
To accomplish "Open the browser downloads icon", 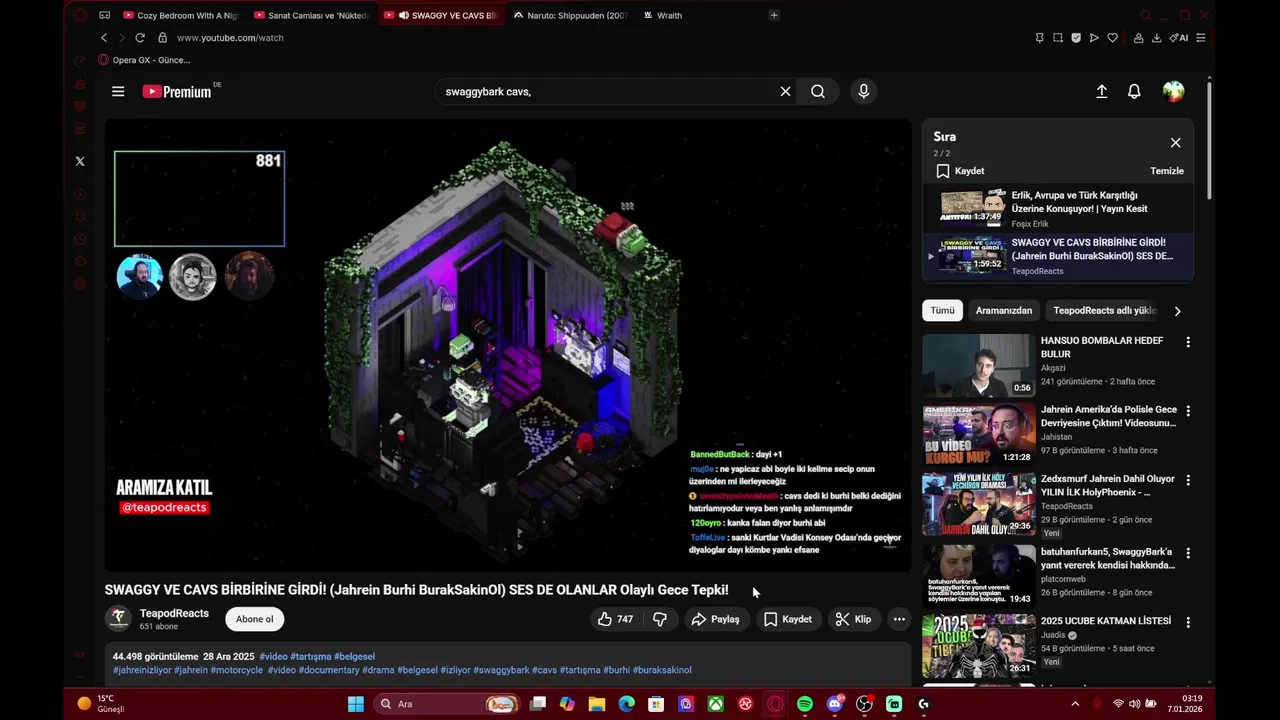I will tap(1157, 38).
